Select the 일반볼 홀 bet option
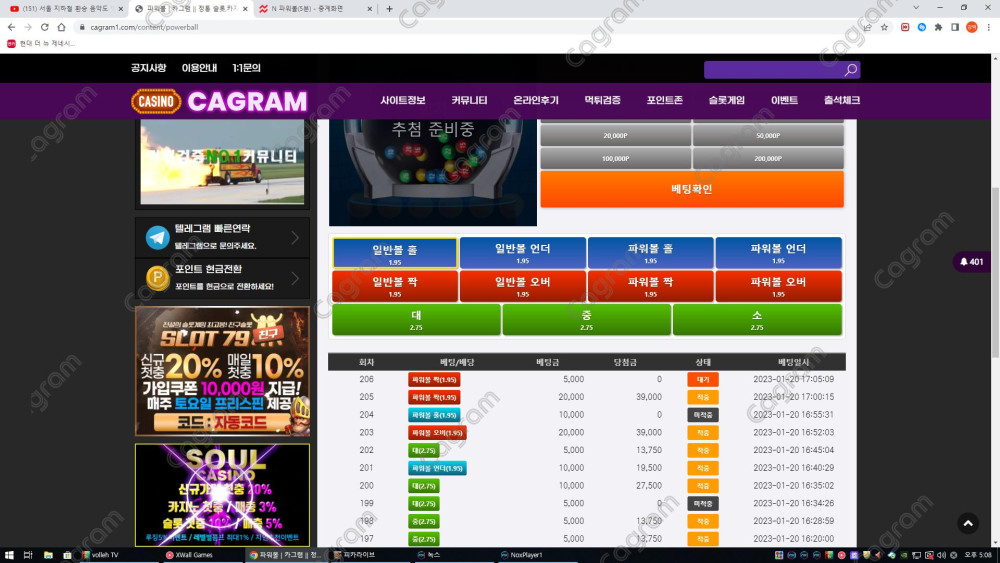This screenshot has height=563, width=1000. [395, 253]
